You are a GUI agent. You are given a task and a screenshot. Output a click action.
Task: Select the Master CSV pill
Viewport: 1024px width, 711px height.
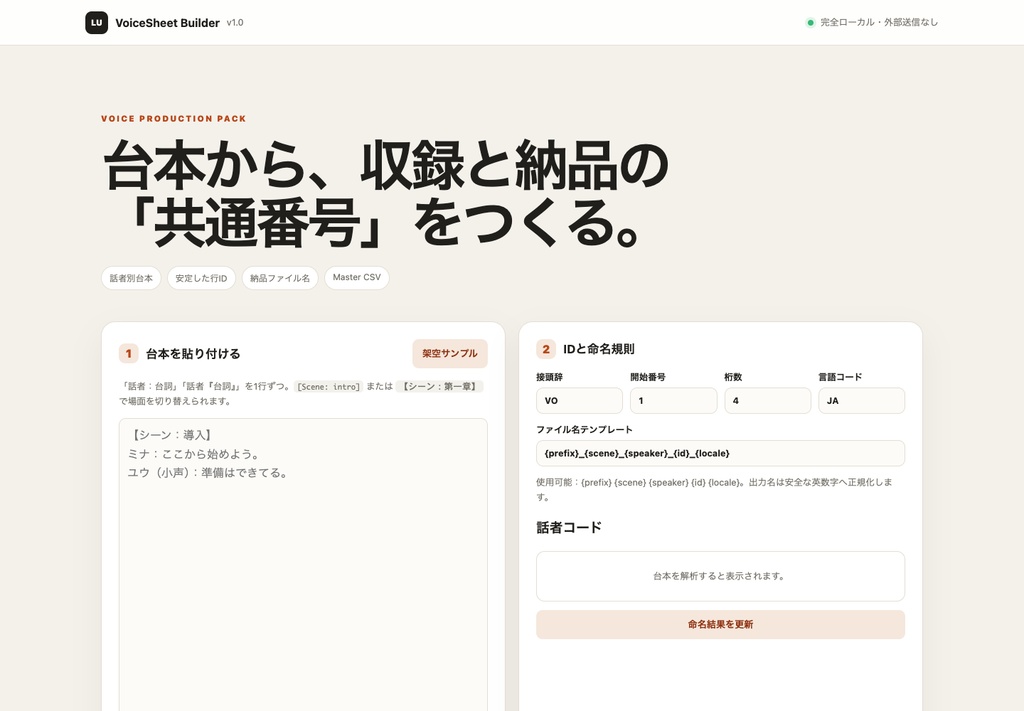click(357, 277)
